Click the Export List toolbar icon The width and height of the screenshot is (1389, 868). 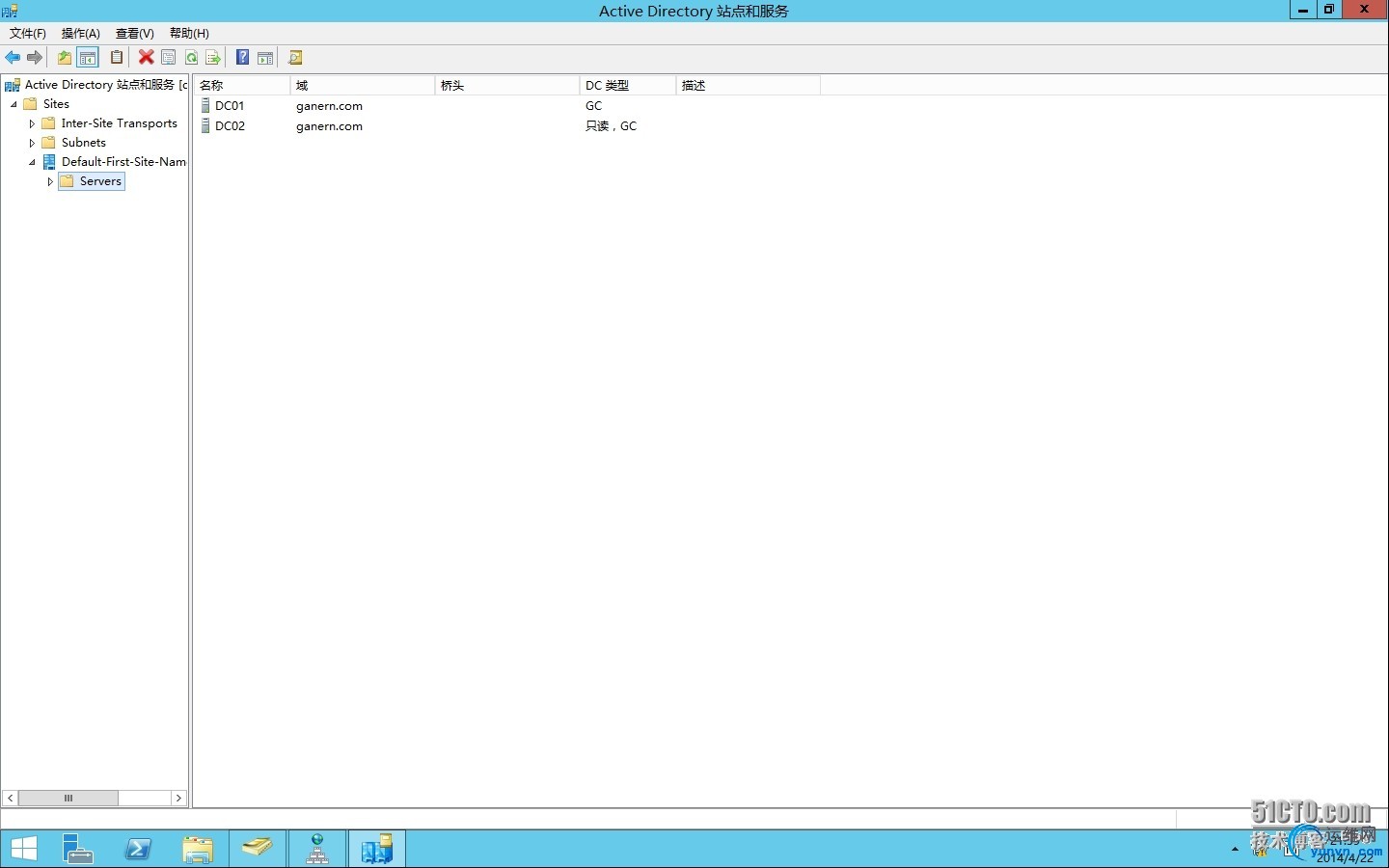click(213, 58)
